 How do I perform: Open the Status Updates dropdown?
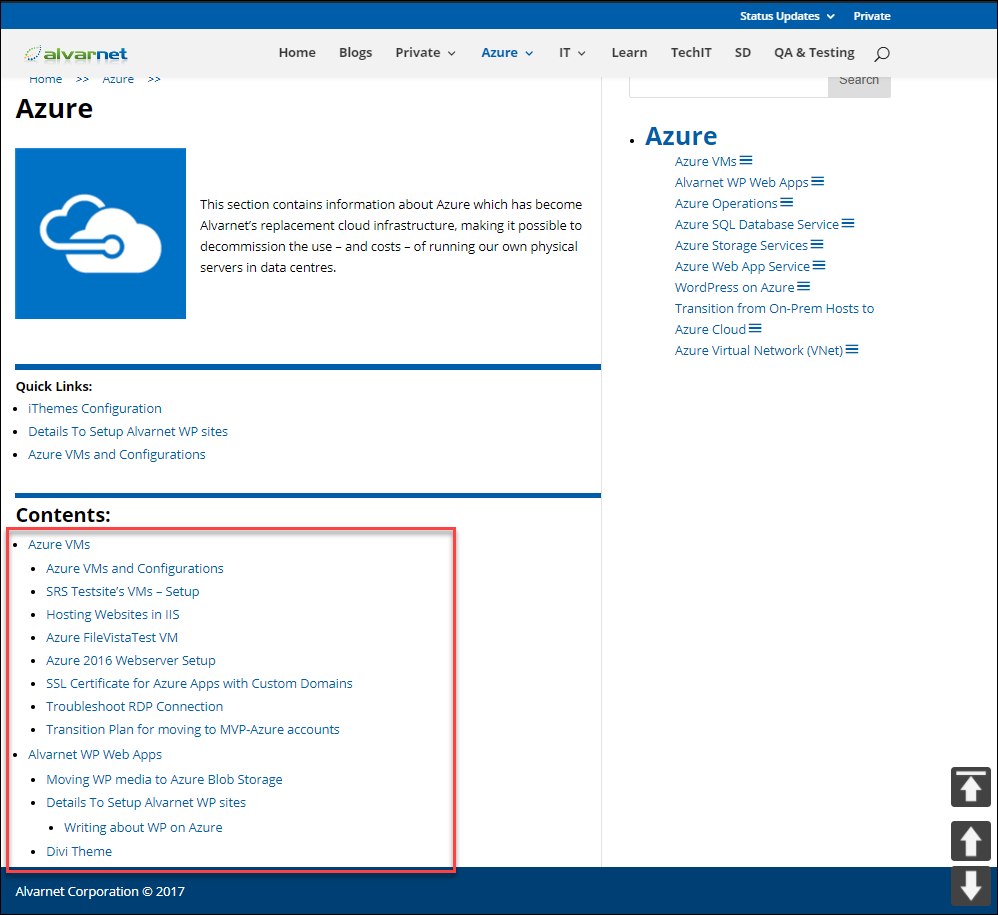coord(787,16)
